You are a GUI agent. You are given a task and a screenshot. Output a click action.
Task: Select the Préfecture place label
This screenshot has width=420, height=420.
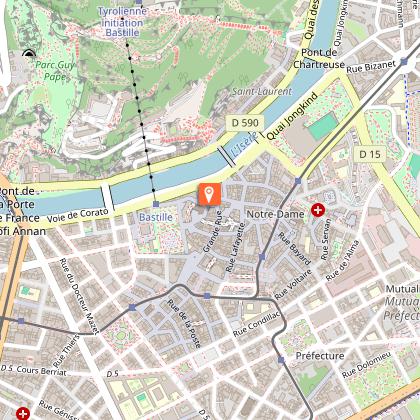pos(320,356)
